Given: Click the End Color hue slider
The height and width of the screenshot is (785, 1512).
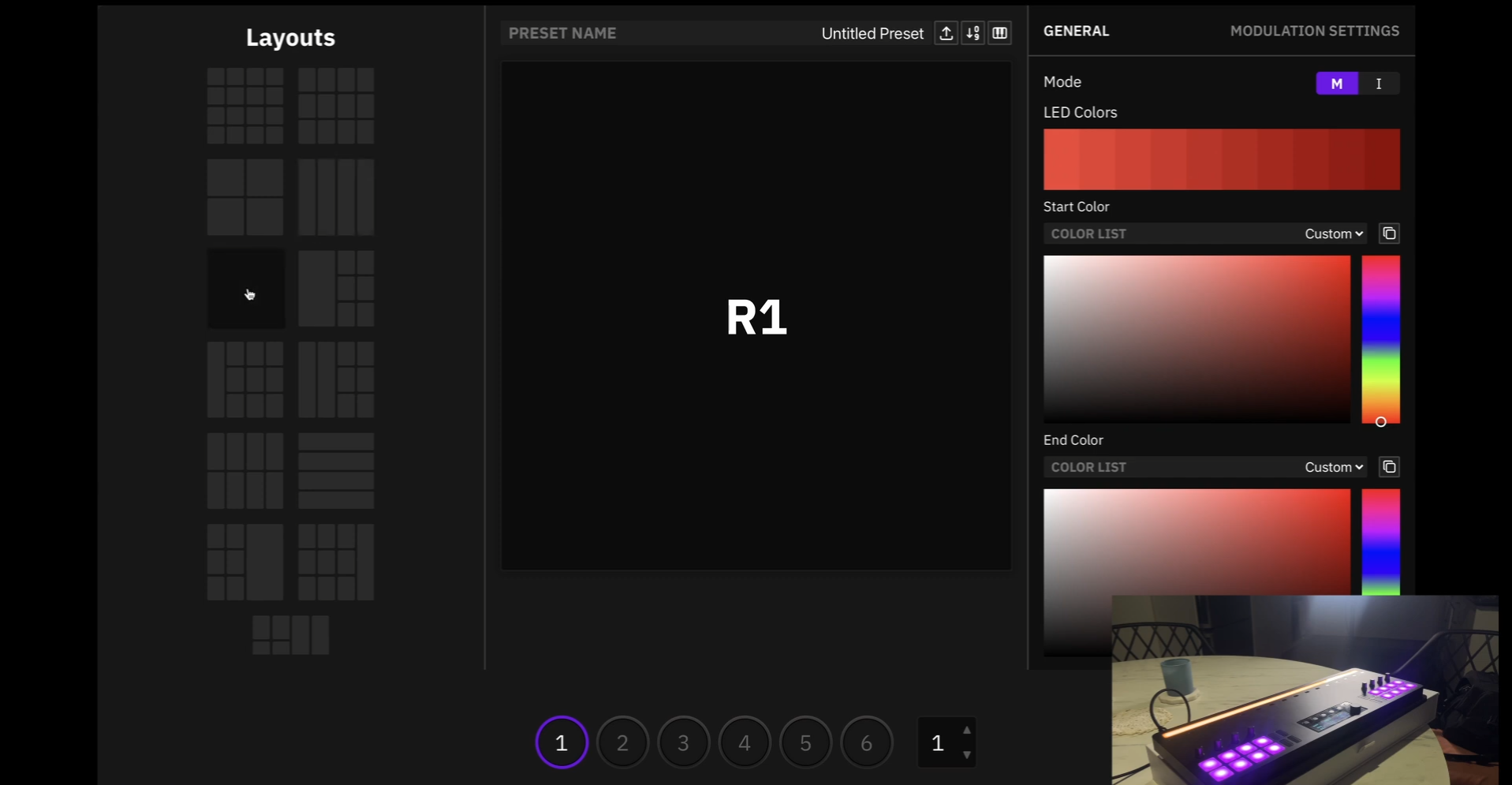Looking at the screenshot, I should pos(1380,542).
